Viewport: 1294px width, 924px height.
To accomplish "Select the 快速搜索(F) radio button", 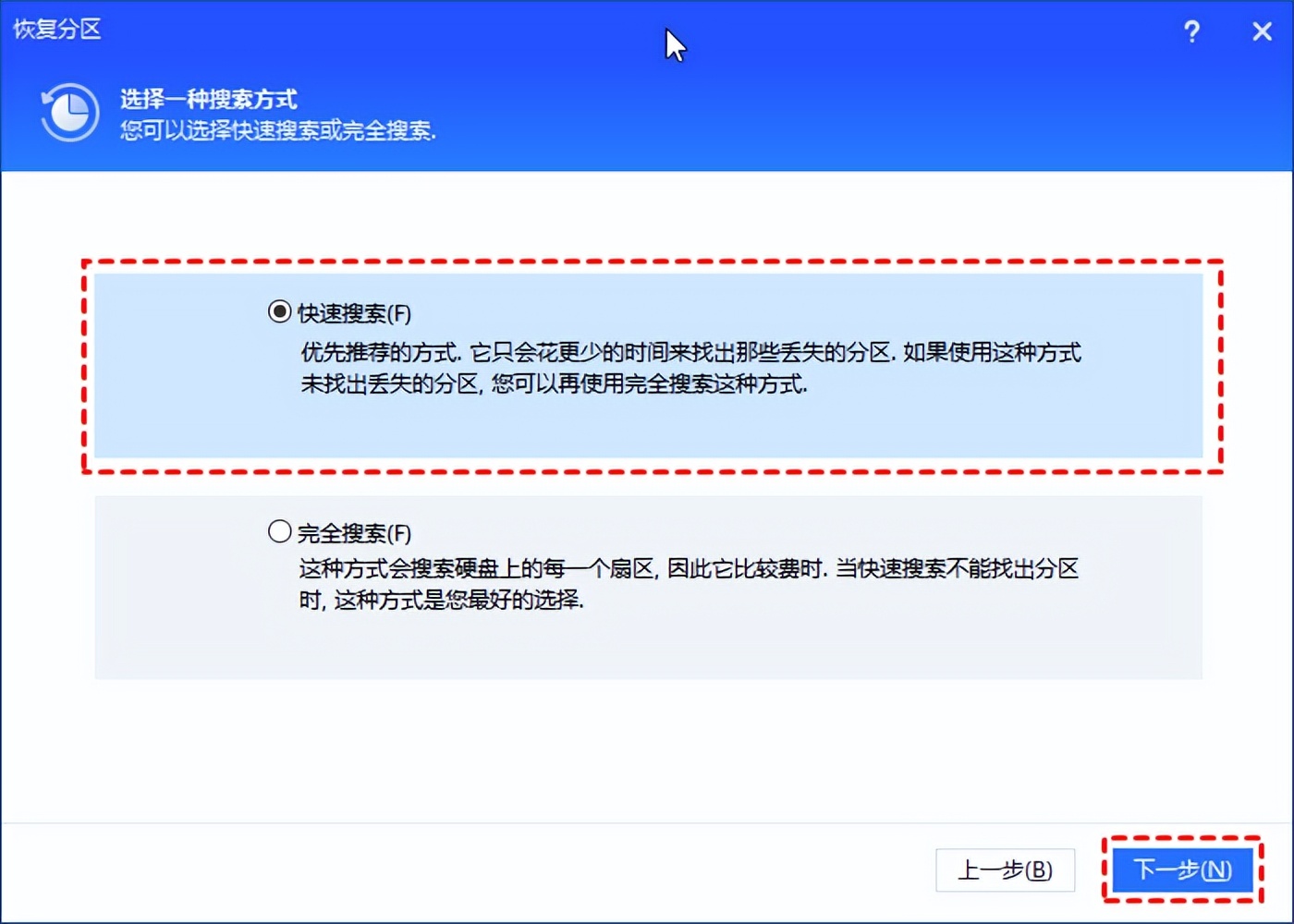I will click(278, 312).
